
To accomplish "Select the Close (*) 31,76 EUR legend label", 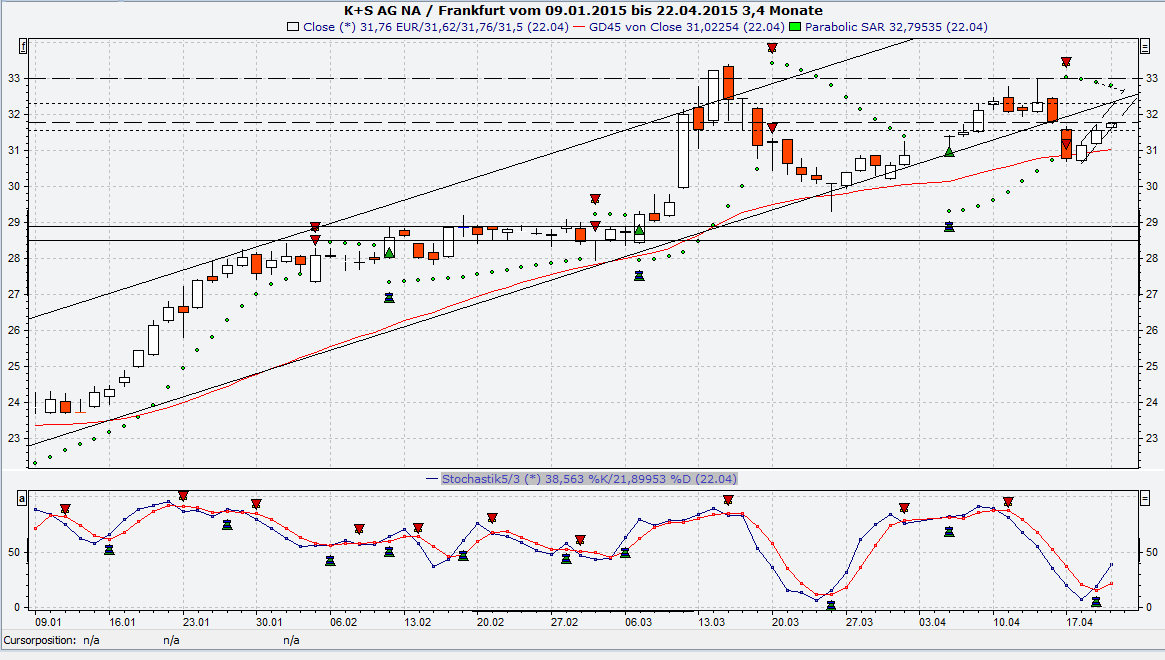I will 435,27.
